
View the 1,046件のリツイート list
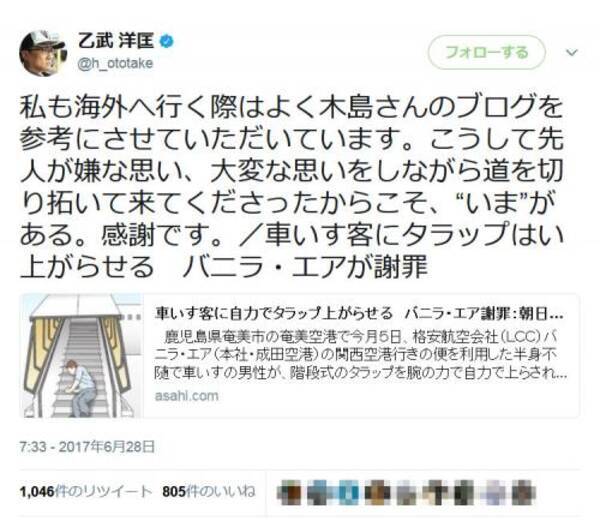tap(86, 491)
